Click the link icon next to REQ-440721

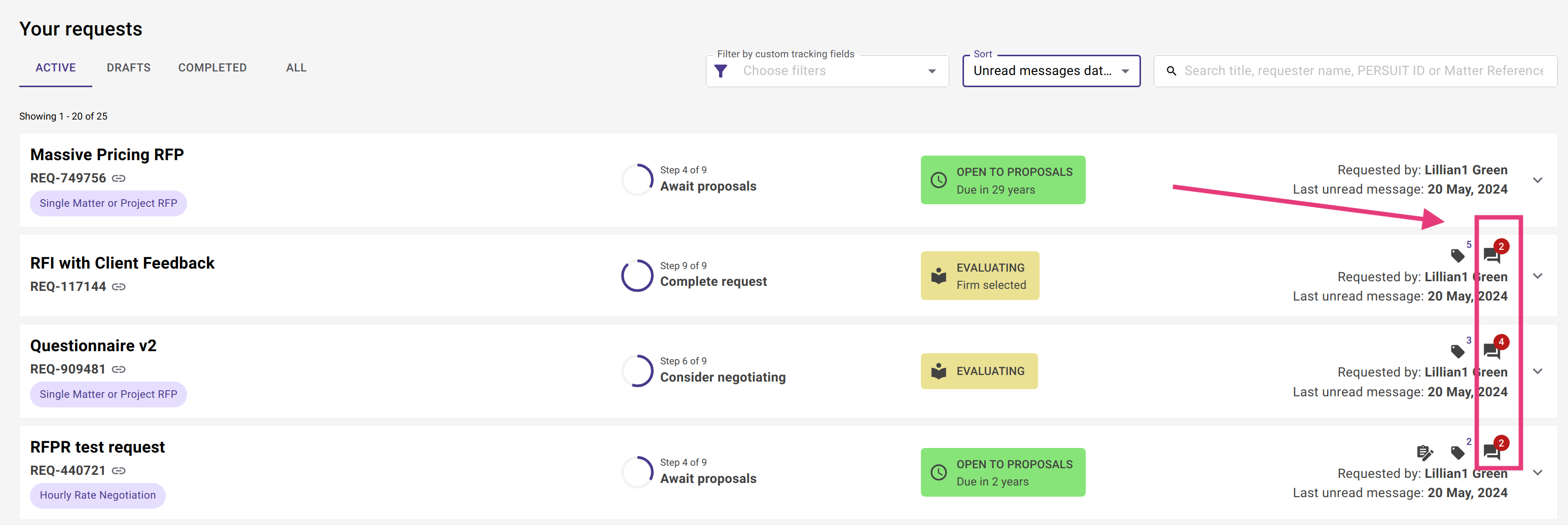[119, 470]
